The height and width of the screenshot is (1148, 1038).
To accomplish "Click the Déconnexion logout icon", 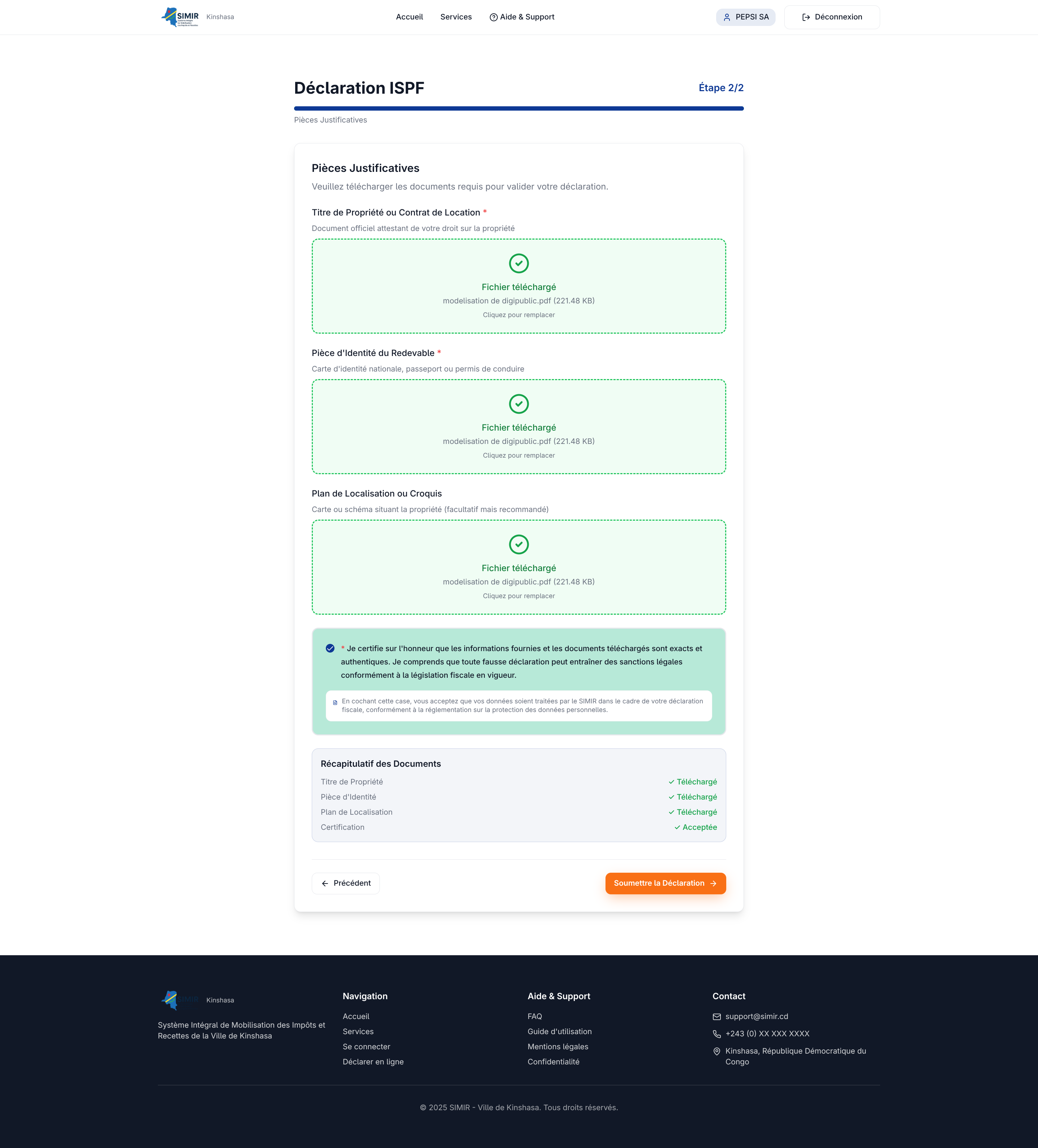I will pyautogui.click(x=806, y=17).
